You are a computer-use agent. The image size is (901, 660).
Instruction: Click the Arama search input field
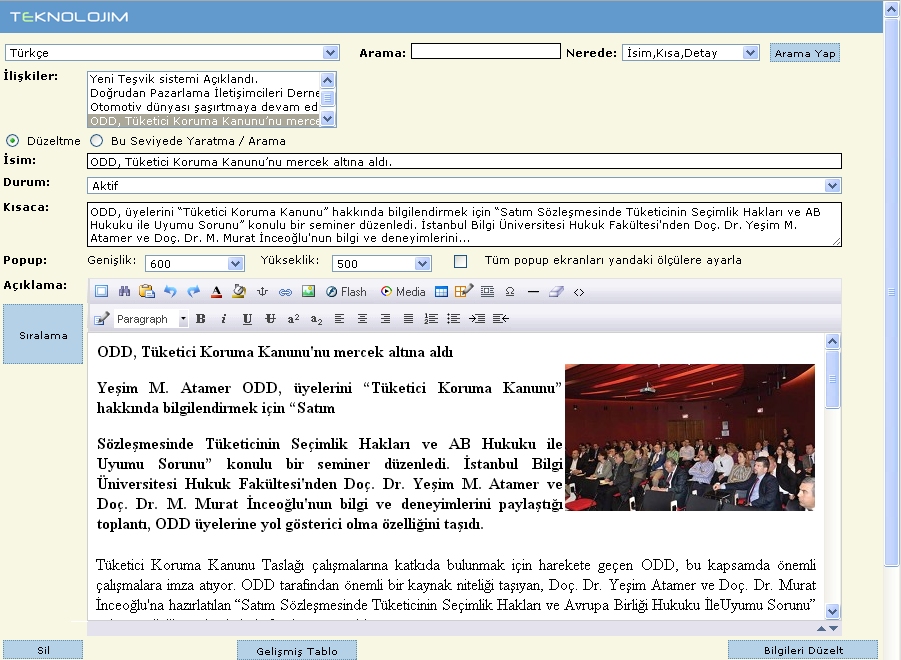pyautogui.click(x=486, y=51)
